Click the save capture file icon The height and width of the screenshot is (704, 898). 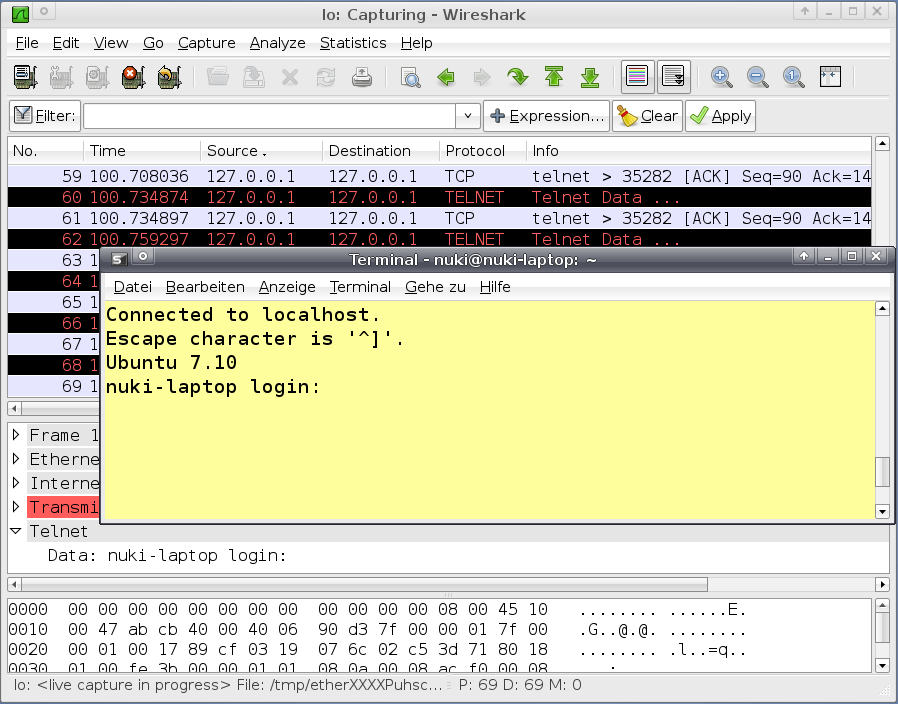254,77
